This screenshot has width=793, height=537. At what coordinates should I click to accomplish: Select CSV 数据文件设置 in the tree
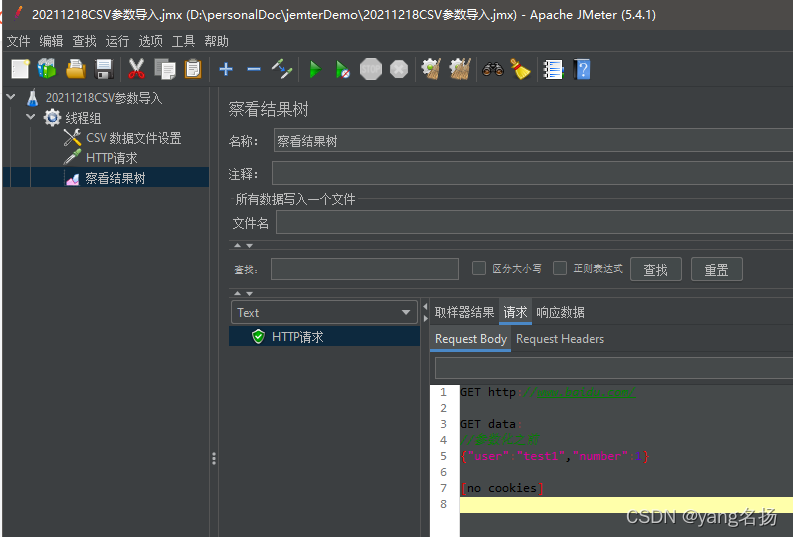point(133,138)
